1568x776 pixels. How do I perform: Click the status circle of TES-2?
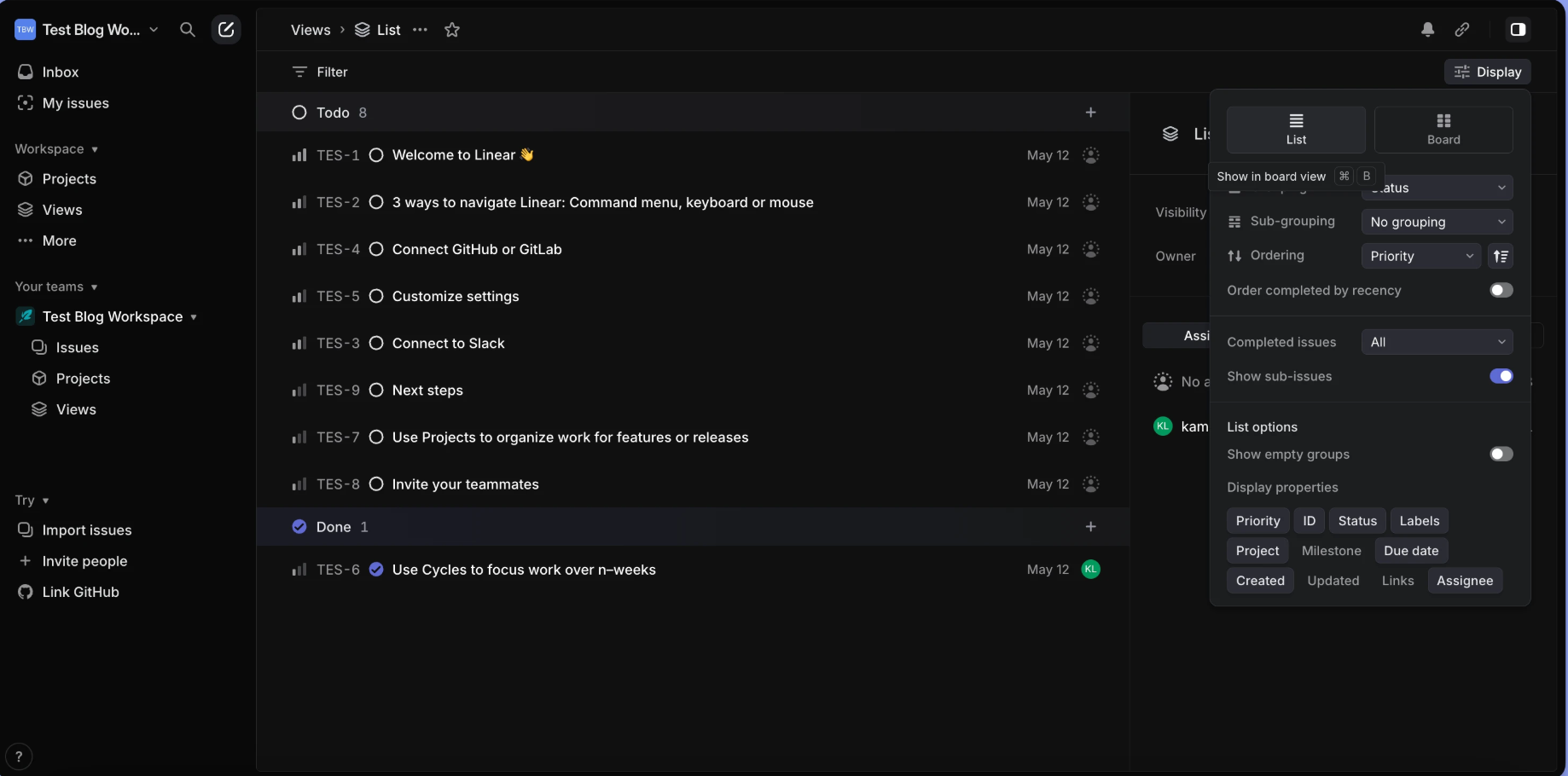376,202
